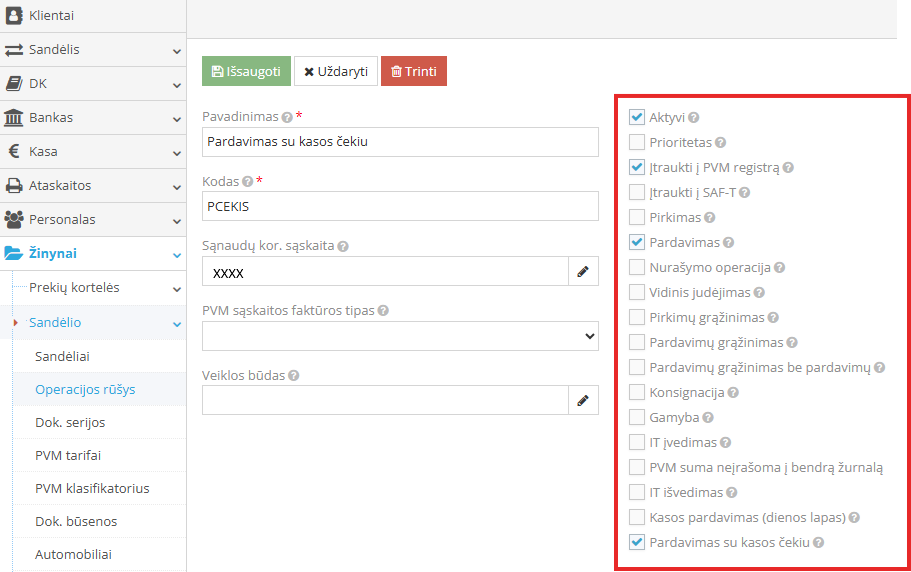Image resolution: width=911 pixels, height=572 pixels.
Task: Click the Uždaryti button
Action: tap(336, 71)
